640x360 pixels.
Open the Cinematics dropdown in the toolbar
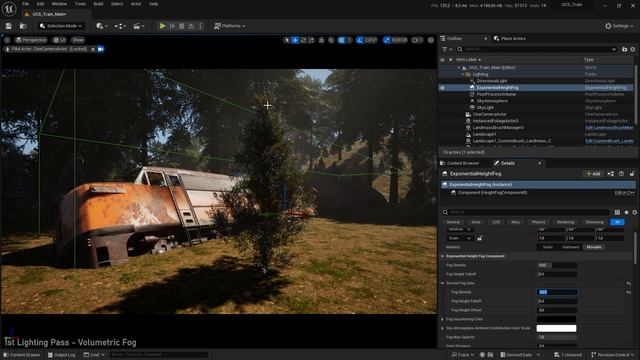pos(139,26)
